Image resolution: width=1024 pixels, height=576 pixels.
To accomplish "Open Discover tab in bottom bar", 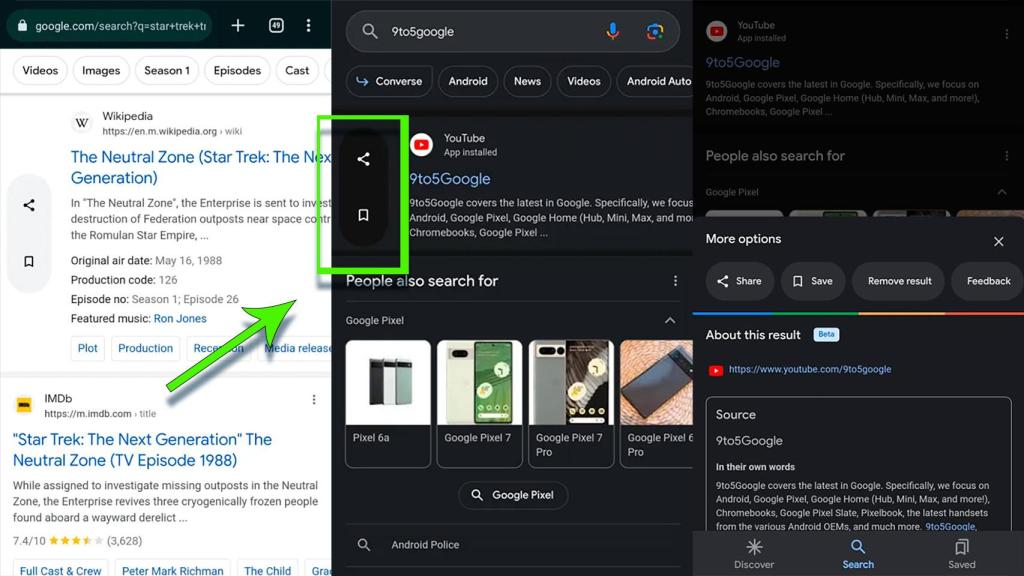I will [x=754, y=554].
